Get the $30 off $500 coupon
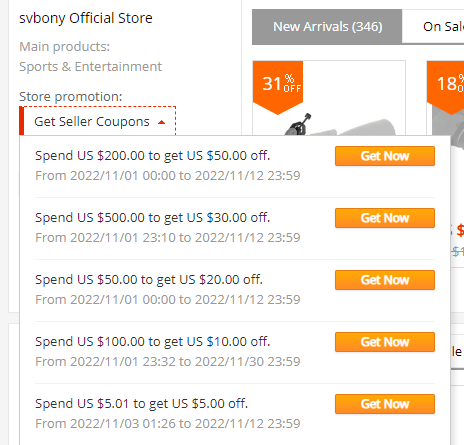This screenshot has width=464, height=445. tap(385, 218)
